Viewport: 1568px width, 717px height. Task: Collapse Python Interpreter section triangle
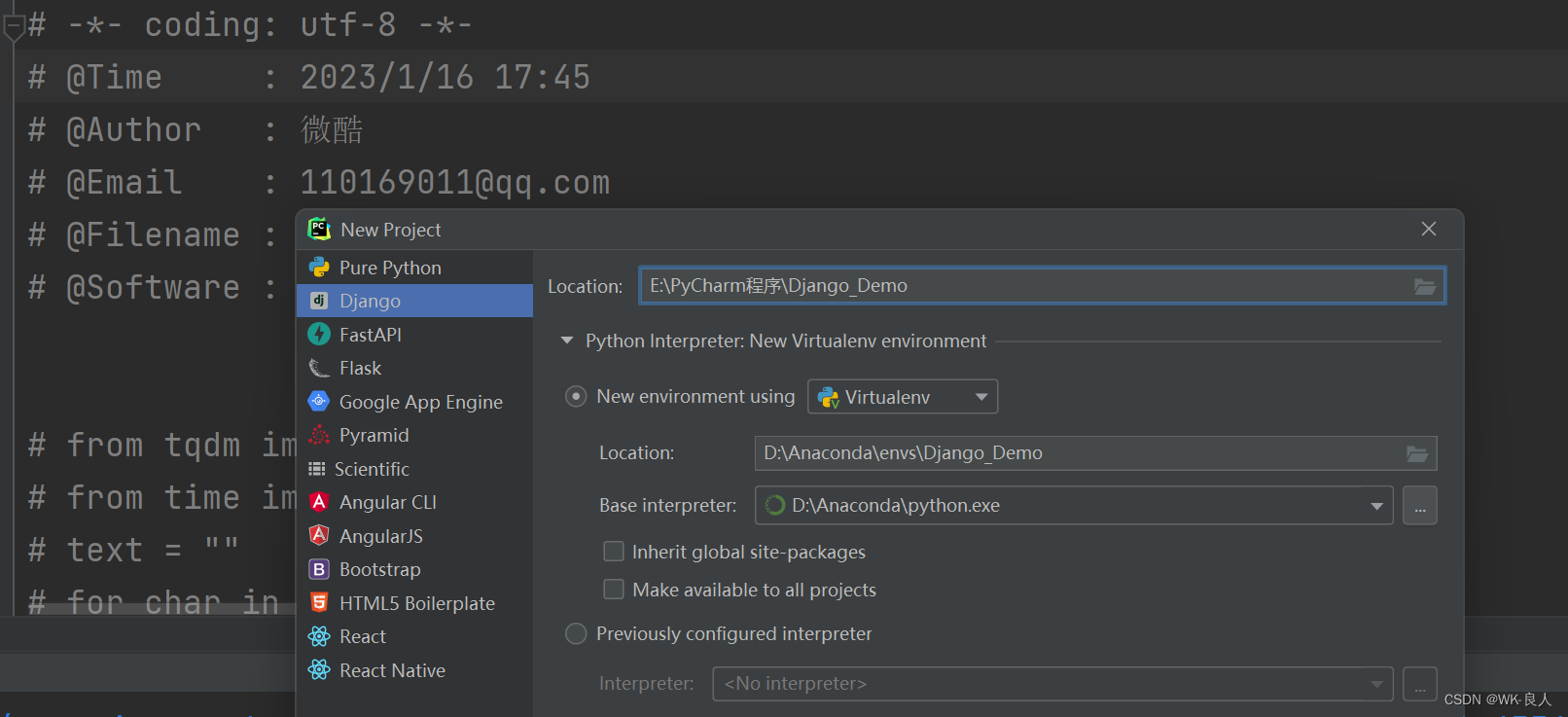tap(567, 341)
